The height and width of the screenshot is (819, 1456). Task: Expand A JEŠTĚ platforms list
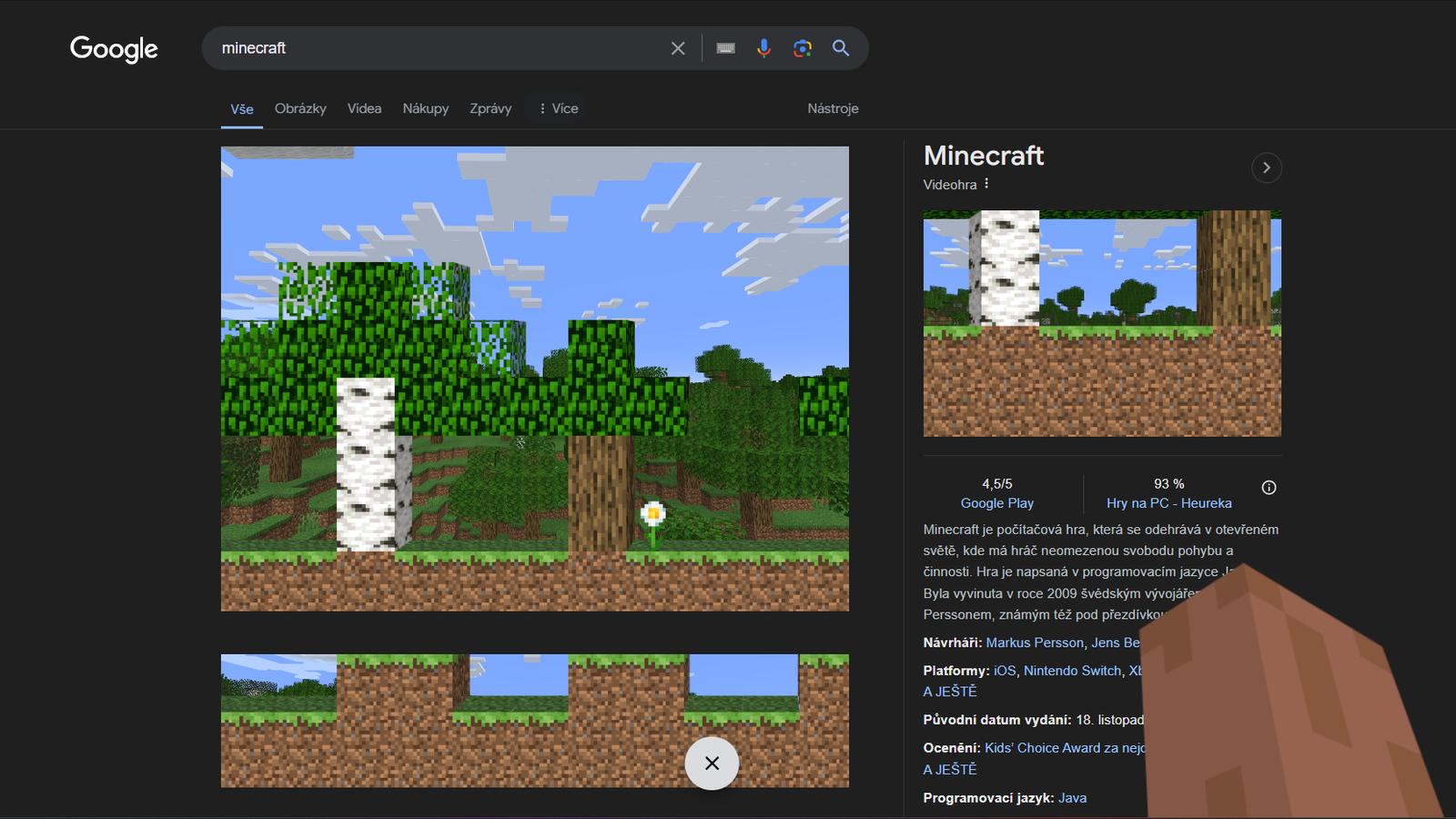point(949,692)
